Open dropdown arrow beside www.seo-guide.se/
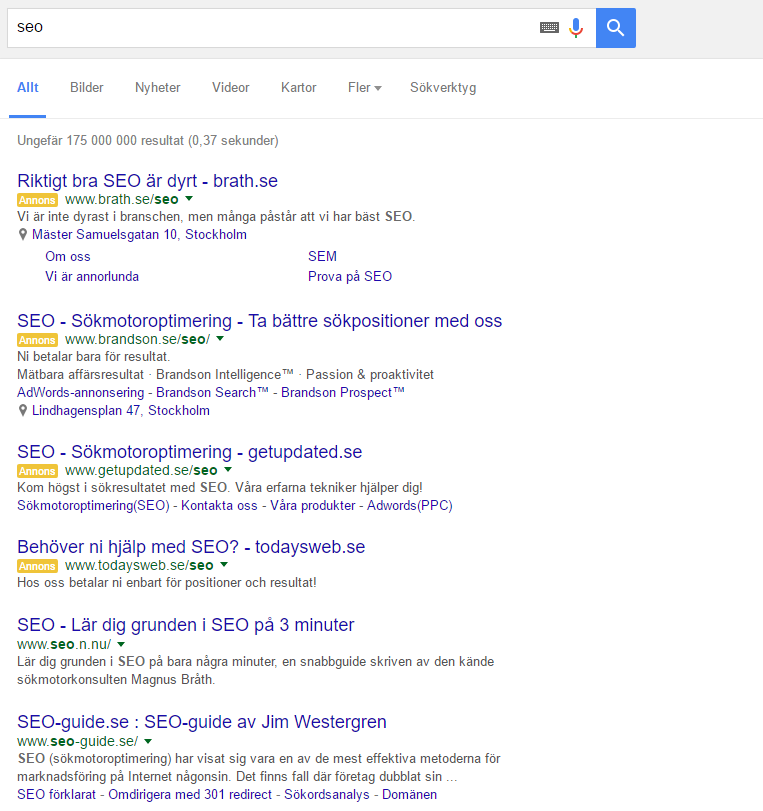Image resolution: width=763 pixels, height=811 pixels. click(148, 742)
